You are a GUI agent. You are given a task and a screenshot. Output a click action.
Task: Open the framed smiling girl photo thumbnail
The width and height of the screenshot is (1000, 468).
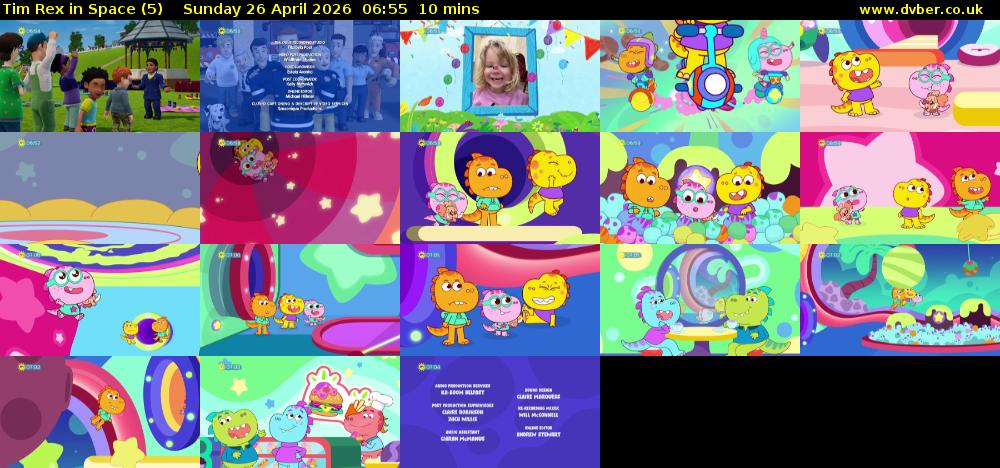[x=500, y=76]
